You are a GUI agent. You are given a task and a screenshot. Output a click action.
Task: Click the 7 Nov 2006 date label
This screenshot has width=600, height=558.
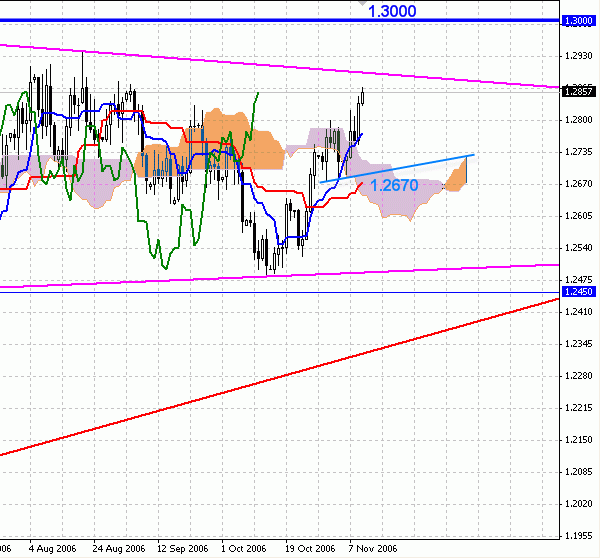(x=373, y=549)
